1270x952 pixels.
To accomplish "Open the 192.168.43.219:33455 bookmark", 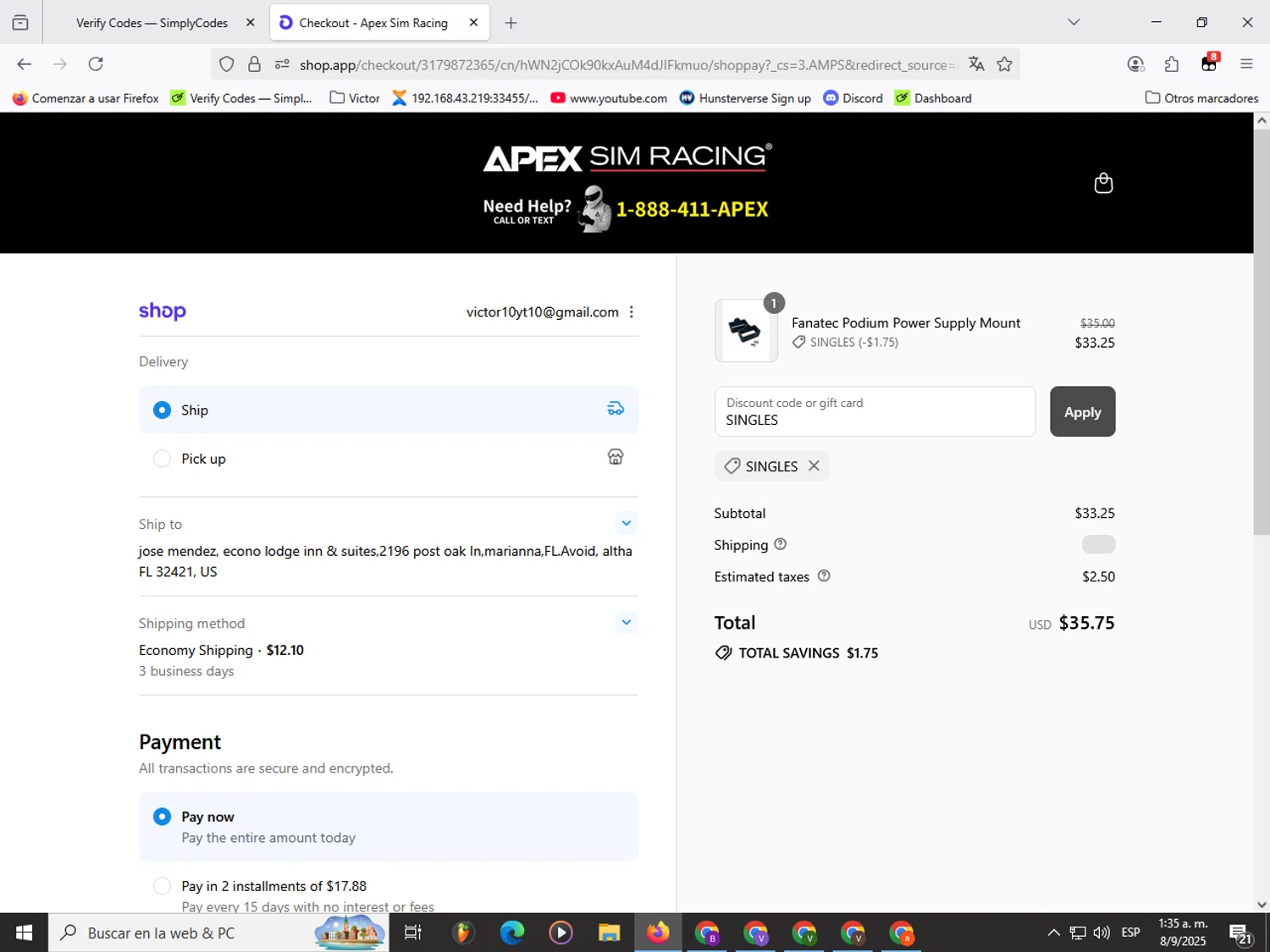I will point(465,98).
